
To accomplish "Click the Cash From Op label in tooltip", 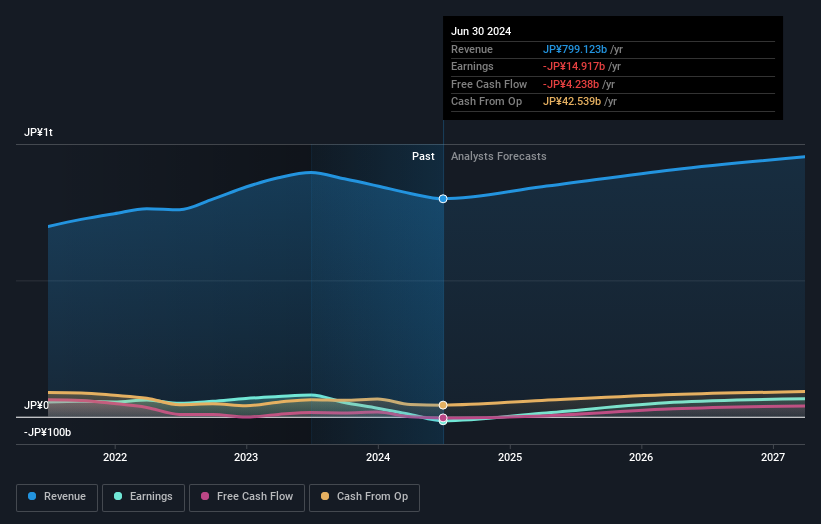I will click(486, 102).
